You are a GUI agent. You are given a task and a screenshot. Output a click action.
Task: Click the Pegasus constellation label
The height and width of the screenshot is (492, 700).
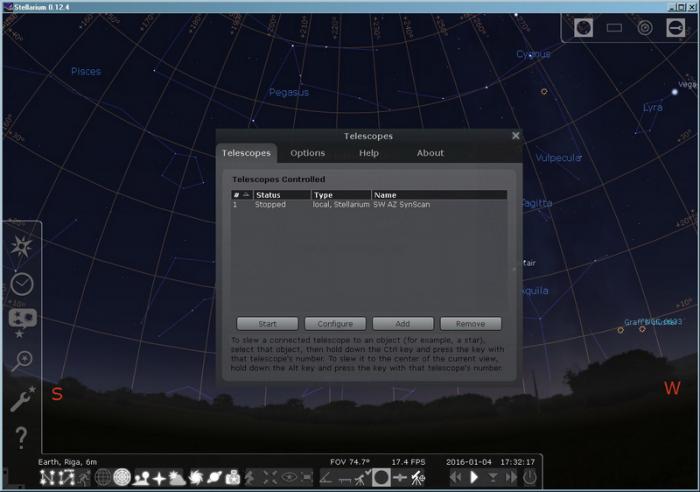click(x=289, y=92)
